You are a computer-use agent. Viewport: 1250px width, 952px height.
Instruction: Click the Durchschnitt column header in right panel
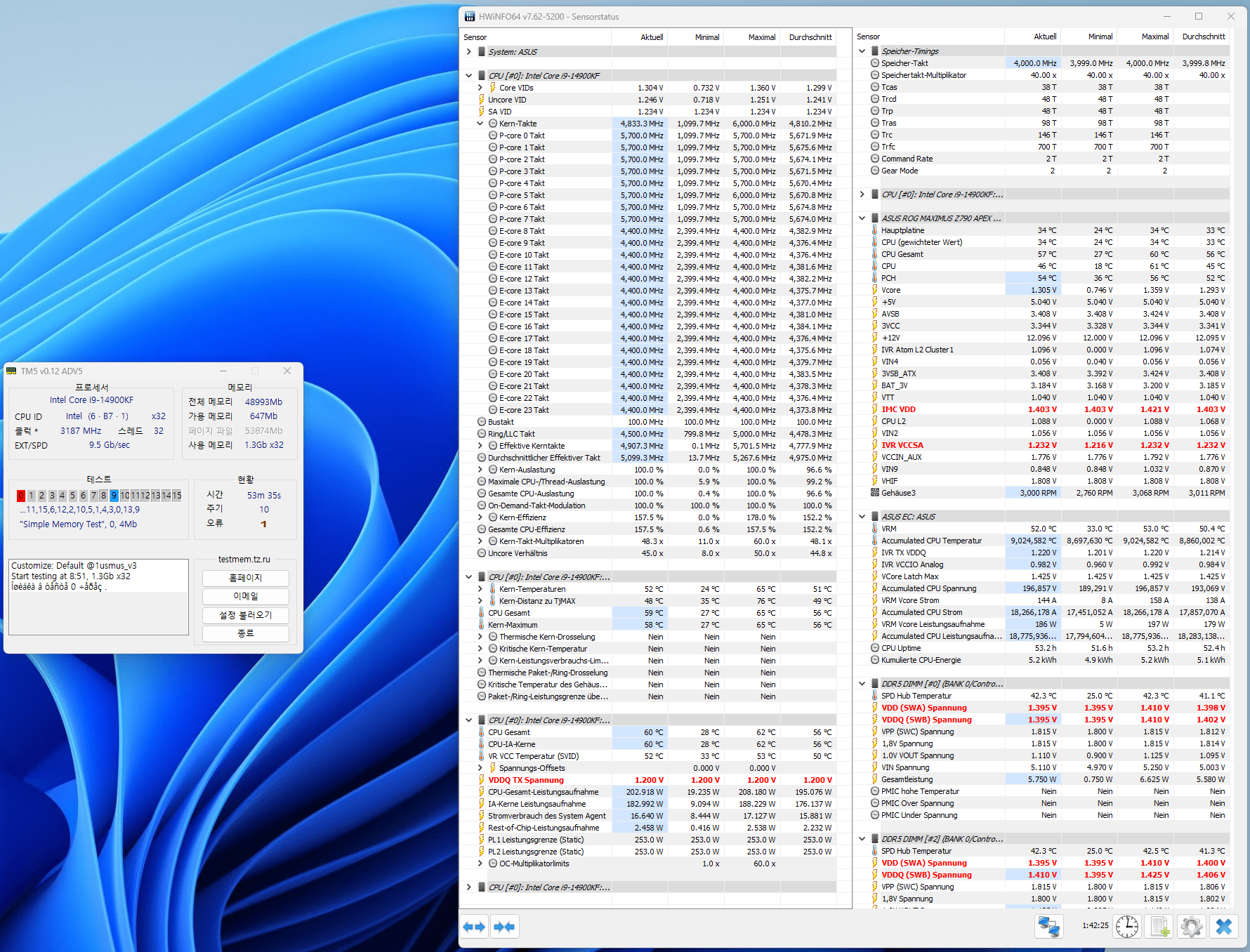pyautogui.click(x=1203, y=37)
